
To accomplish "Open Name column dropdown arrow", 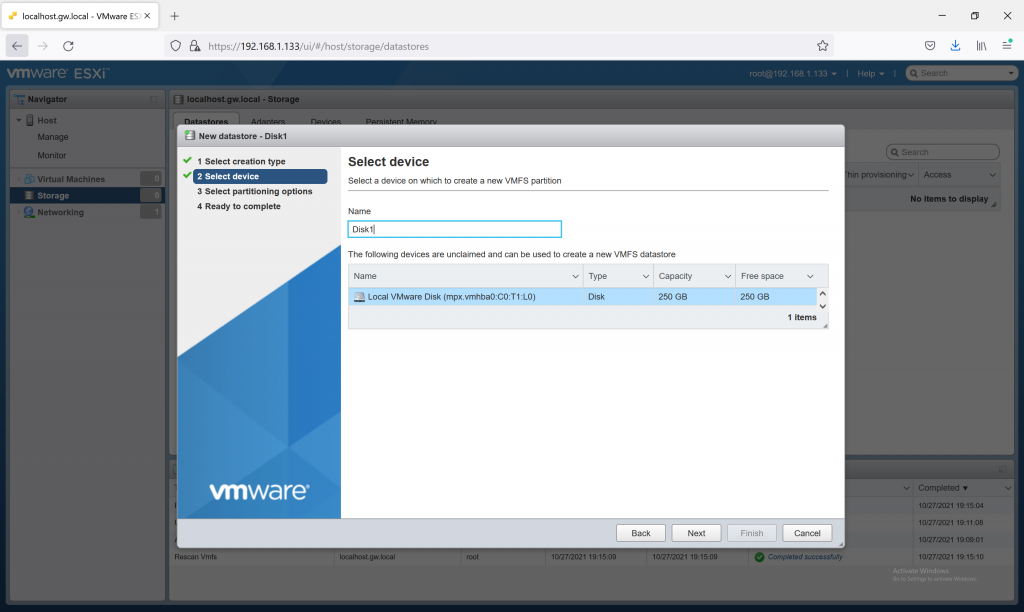I will [x=575, y=276].
